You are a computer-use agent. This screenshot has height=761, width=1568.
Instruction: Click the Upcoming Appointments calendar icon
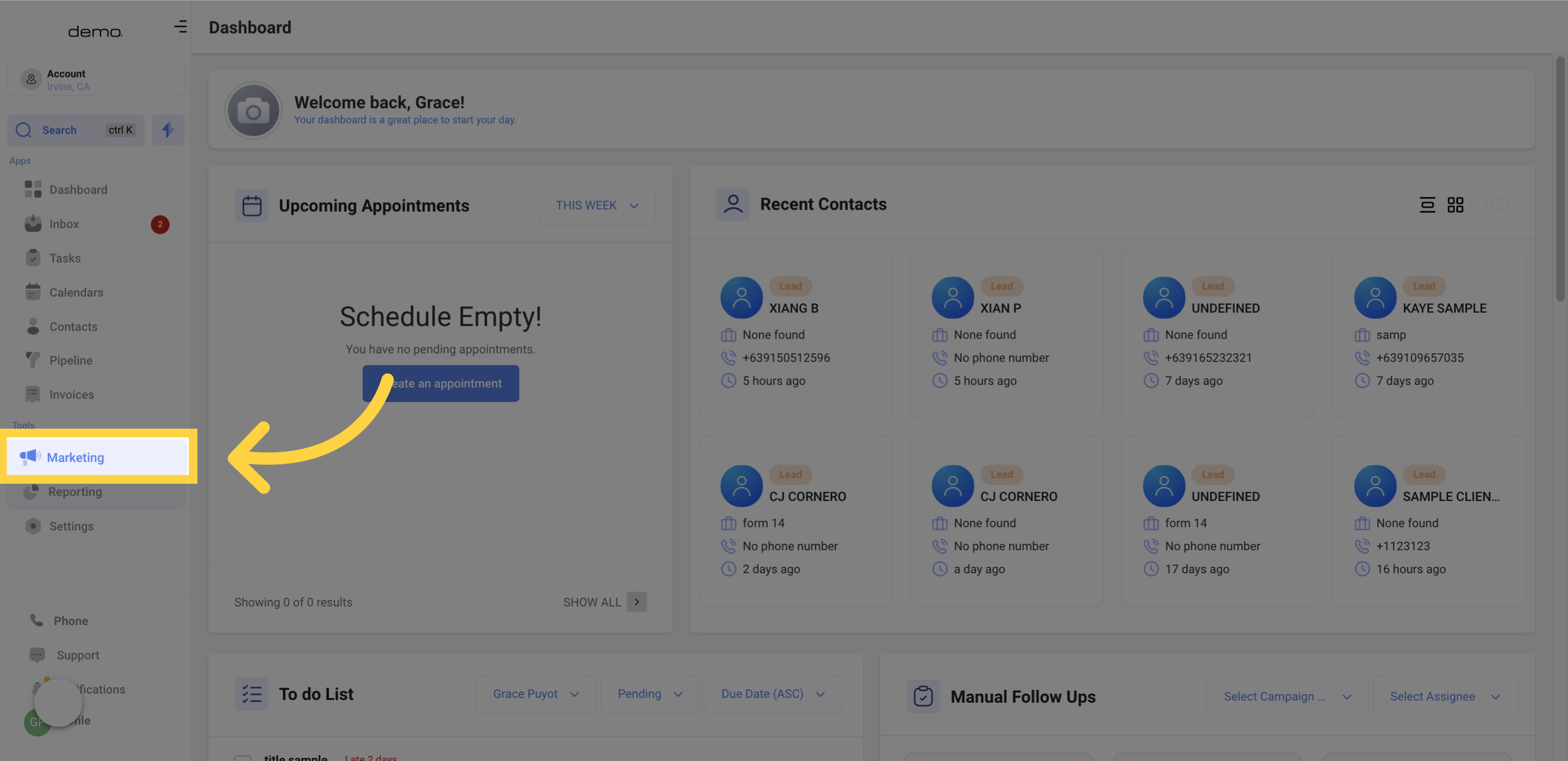[252, 206]
